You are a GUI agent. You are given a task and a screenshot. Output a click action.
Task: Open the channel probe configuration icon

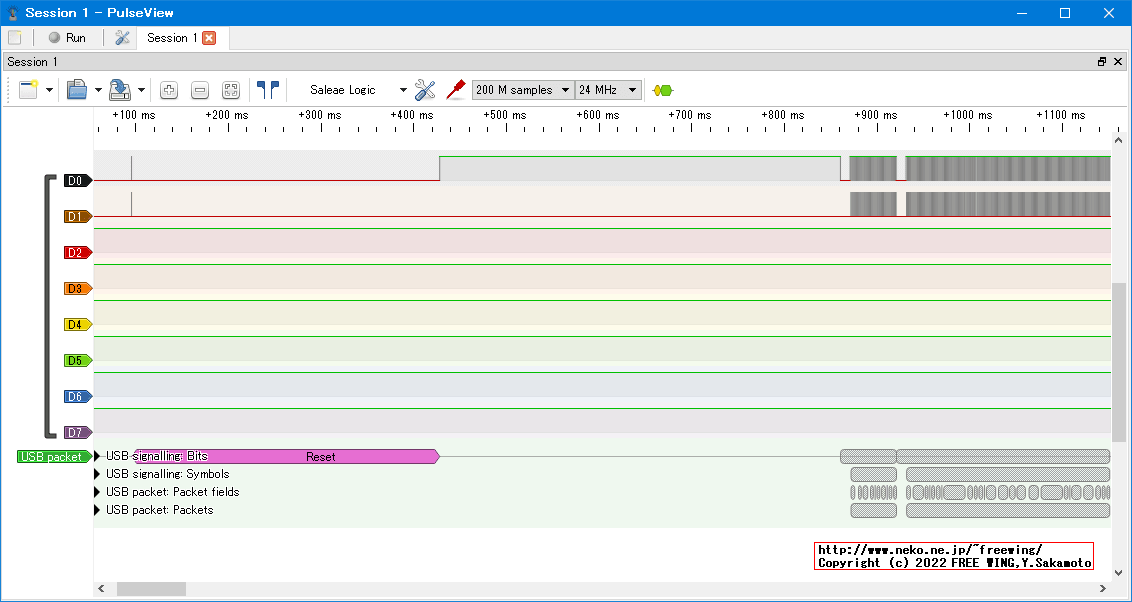[x=456, y=90]
